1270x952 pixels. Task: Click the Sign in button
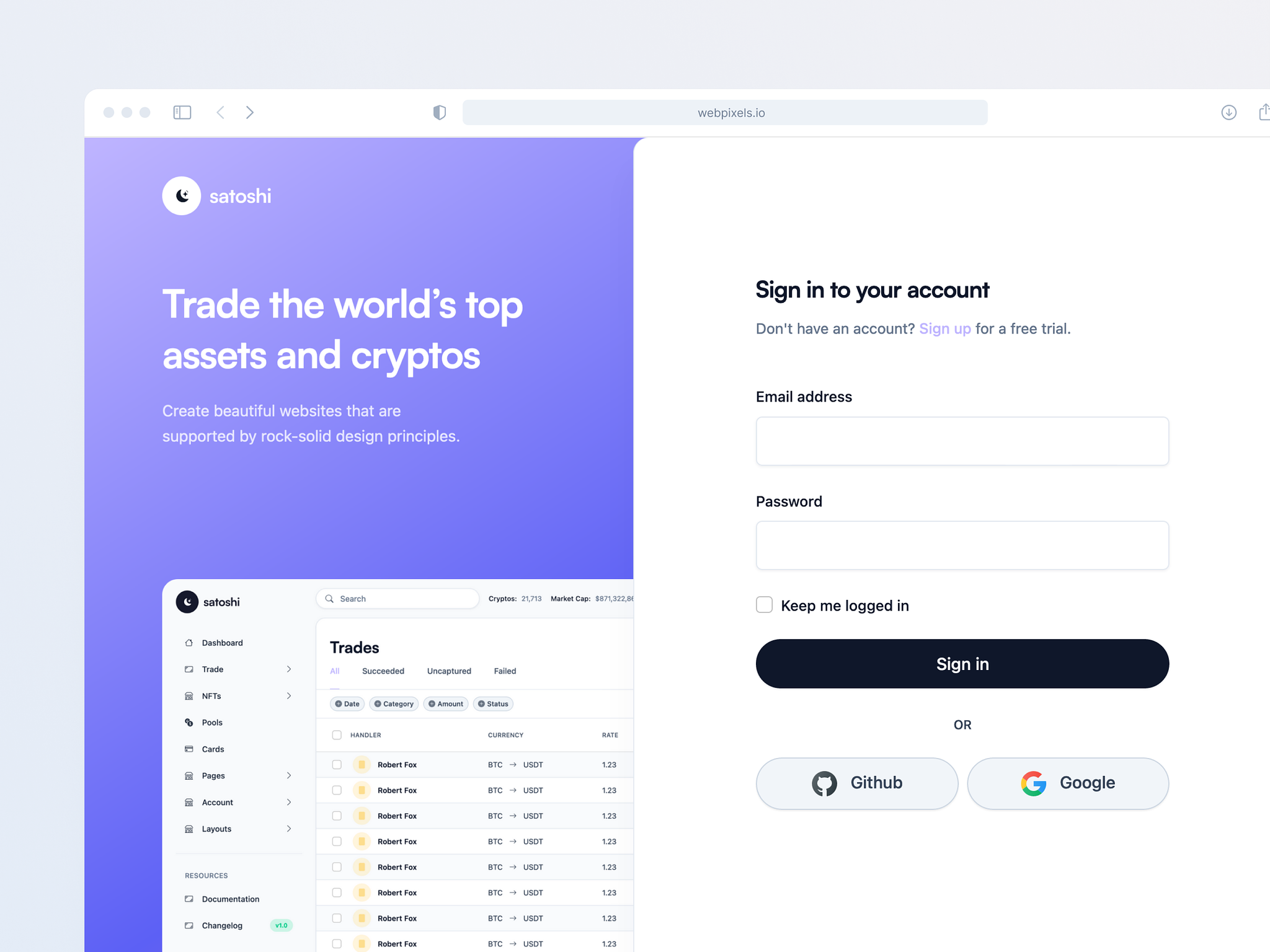click(x=963, y=663)
